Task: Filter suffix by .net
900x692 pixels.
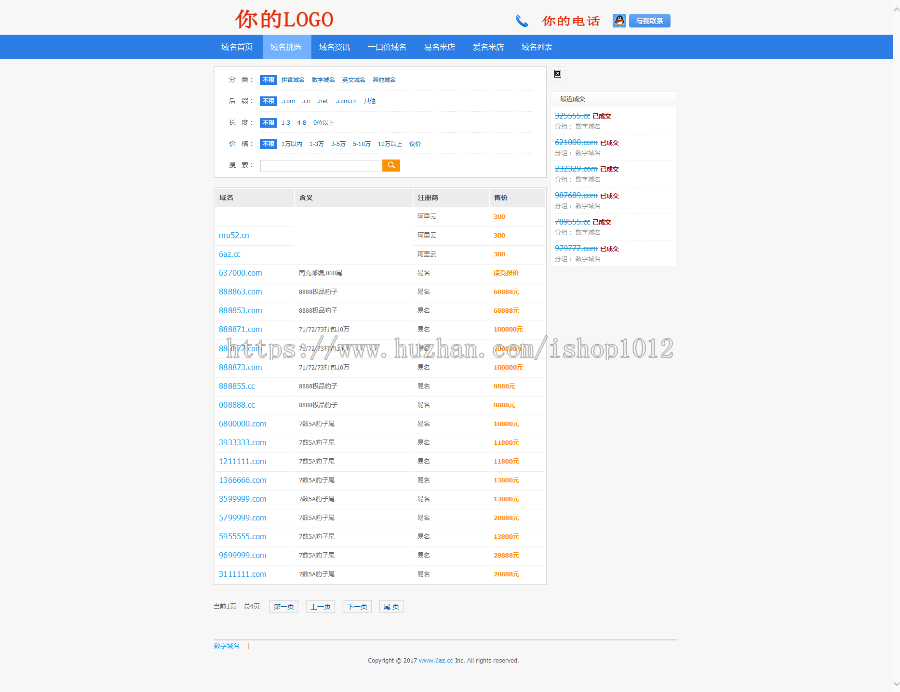Action: 323,101
